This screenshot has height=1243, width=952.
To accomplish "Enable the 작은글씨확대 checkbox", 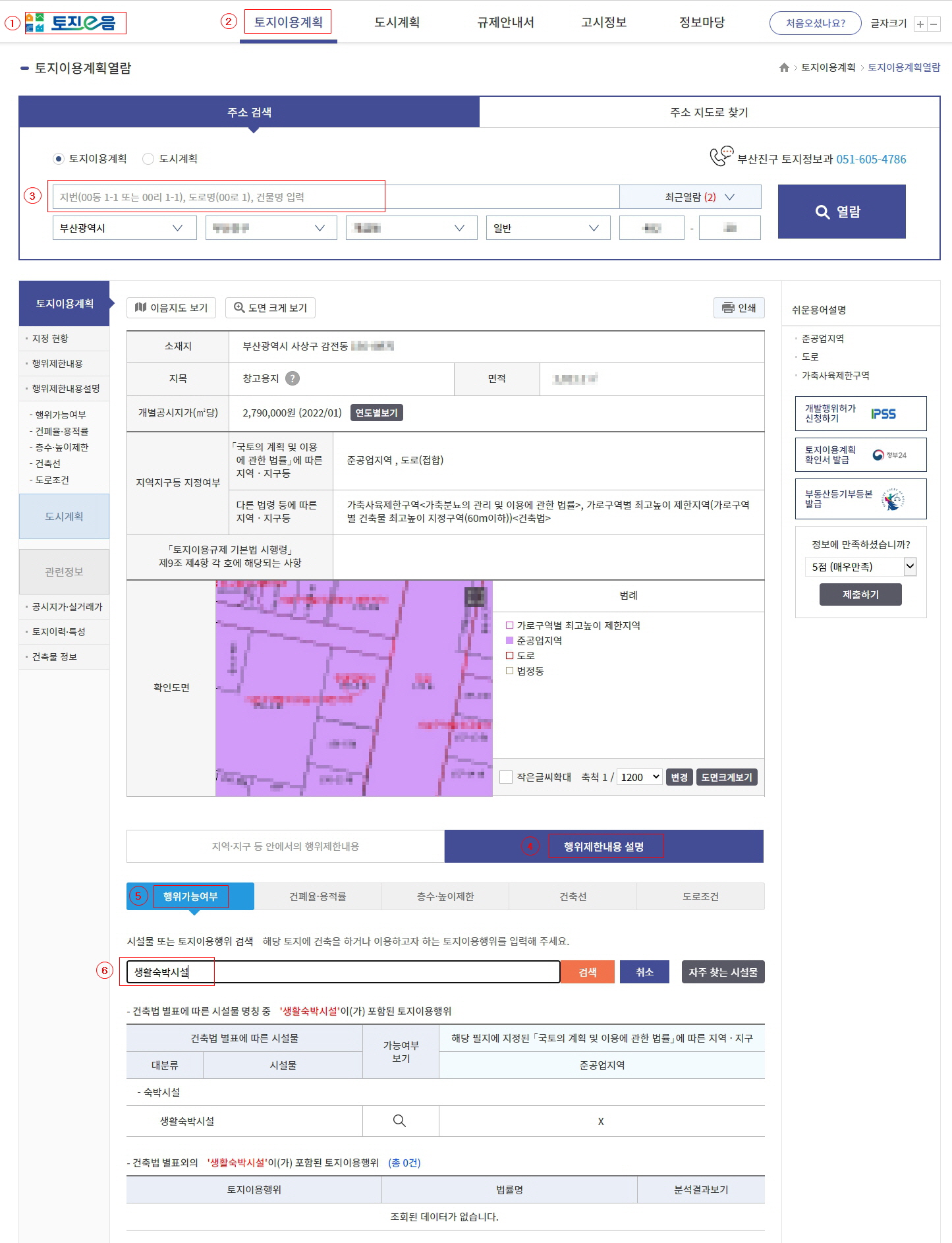I will [x=506, y=777].
